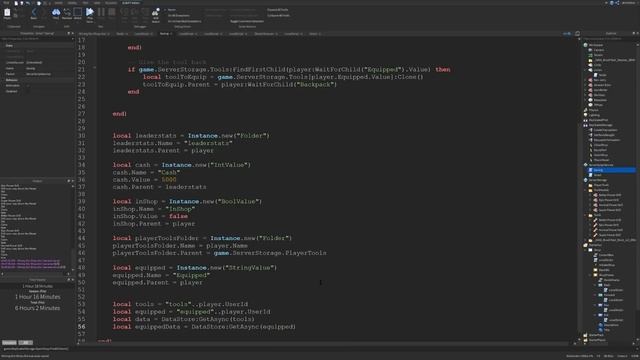Collapse the Behavior section in Properties
The width and height of the screenshot is (640, 360).
click(11, 80)
